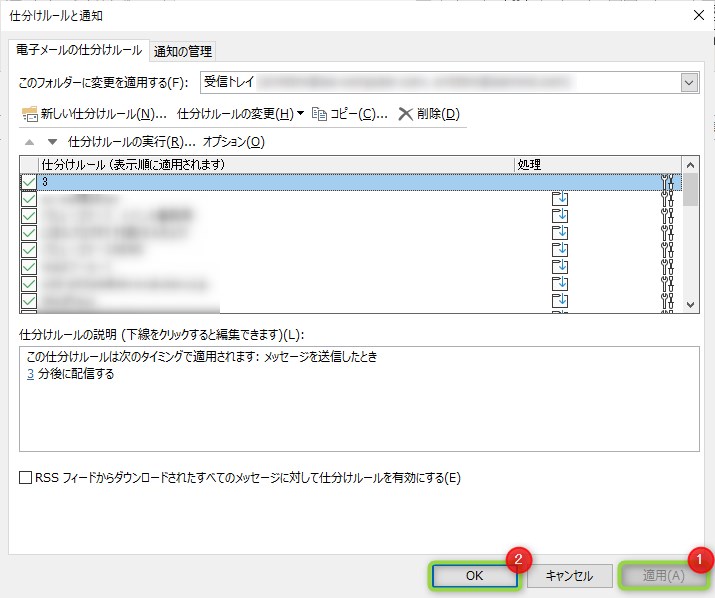The height and width of the screenshot is (598, 715).
Task: Click move-to-folder icon in second rule row
Action: 560,199
